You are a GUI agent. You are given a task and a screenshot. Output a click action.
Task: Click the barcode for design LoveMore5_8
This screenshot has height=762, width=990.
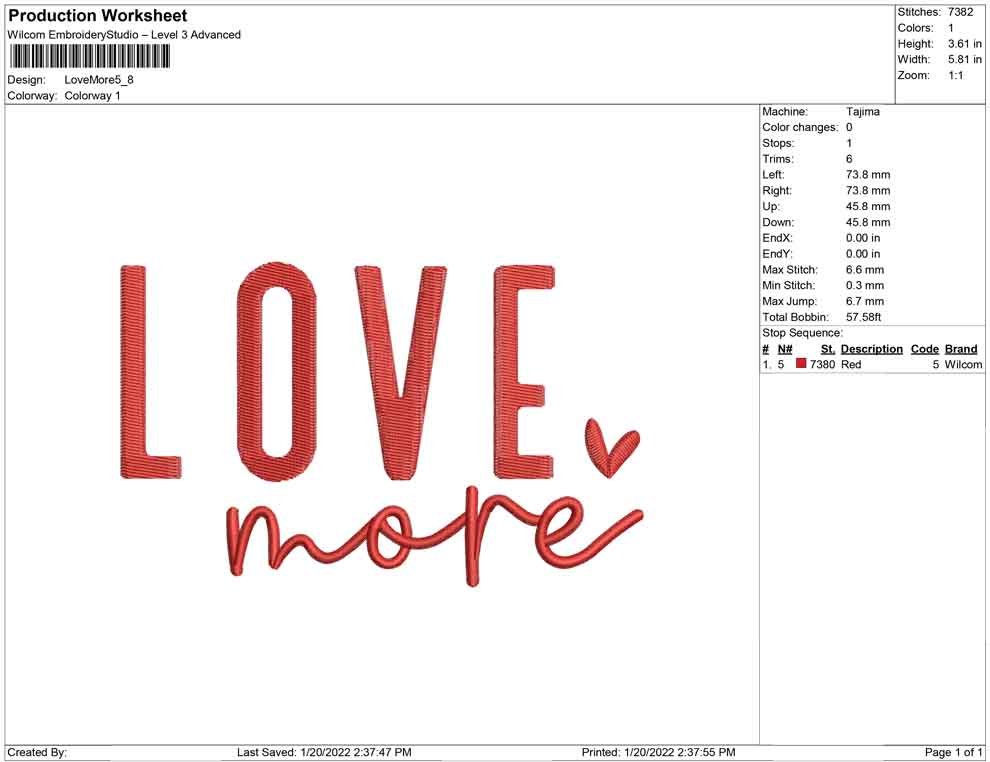coord(90,58)
